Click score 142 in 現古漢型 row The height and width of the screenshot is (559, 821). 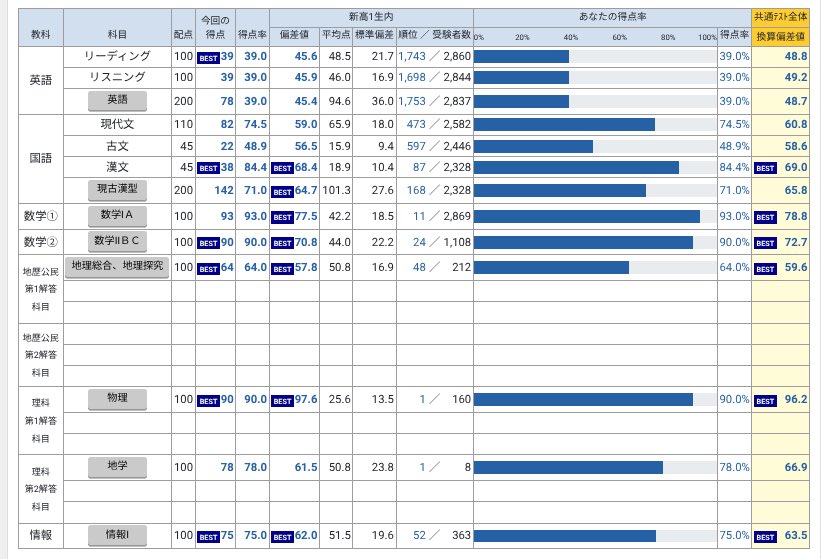(224, 190)
